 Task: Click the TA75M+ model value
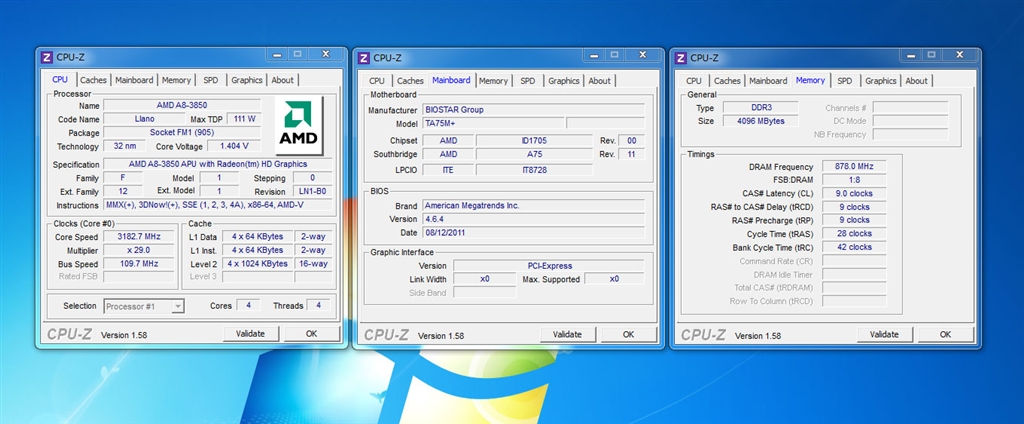click(x=493, y=123)
